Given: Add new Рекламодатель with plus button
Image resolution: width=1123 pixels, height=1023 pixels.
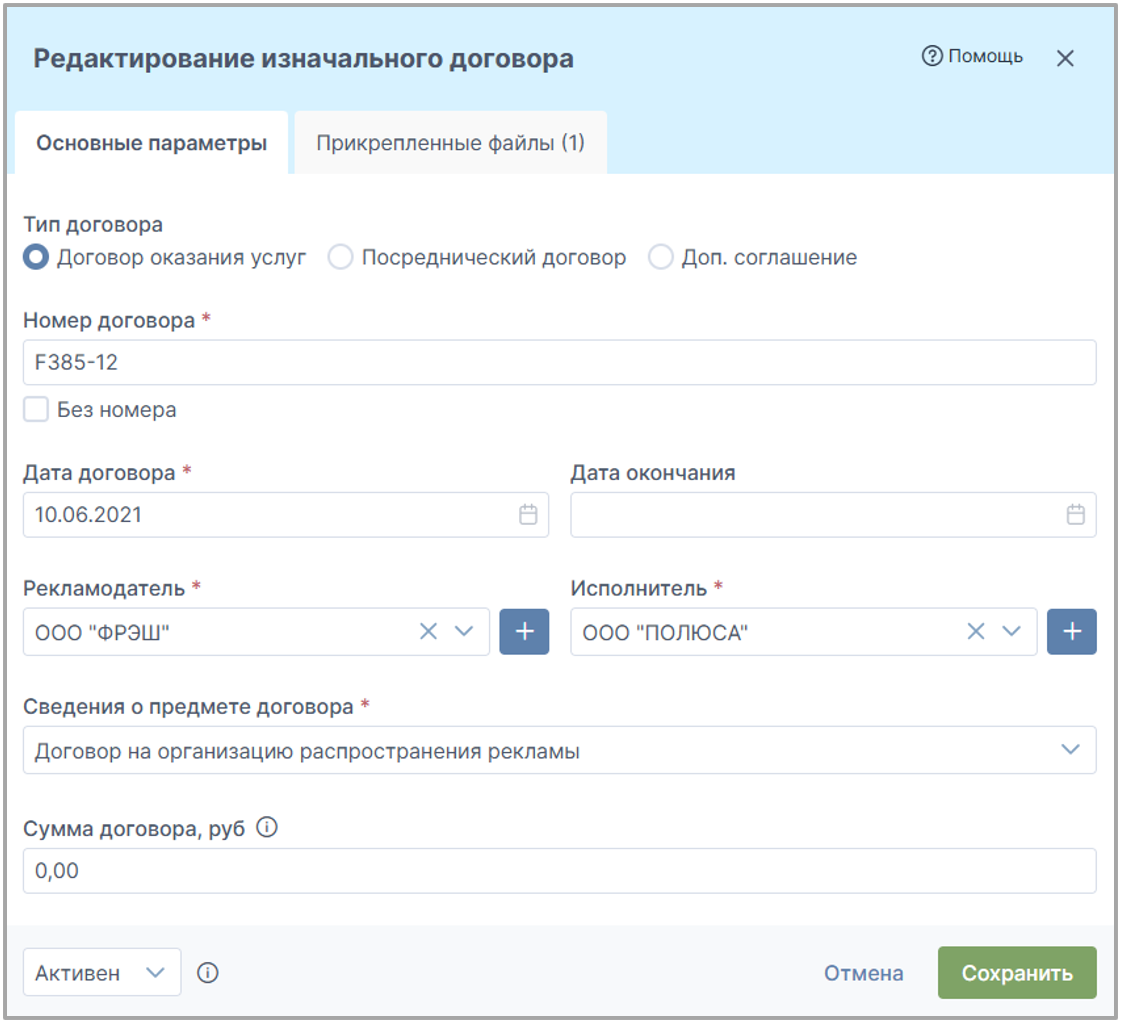Looking at the screenshot, I should coord(524,631).
